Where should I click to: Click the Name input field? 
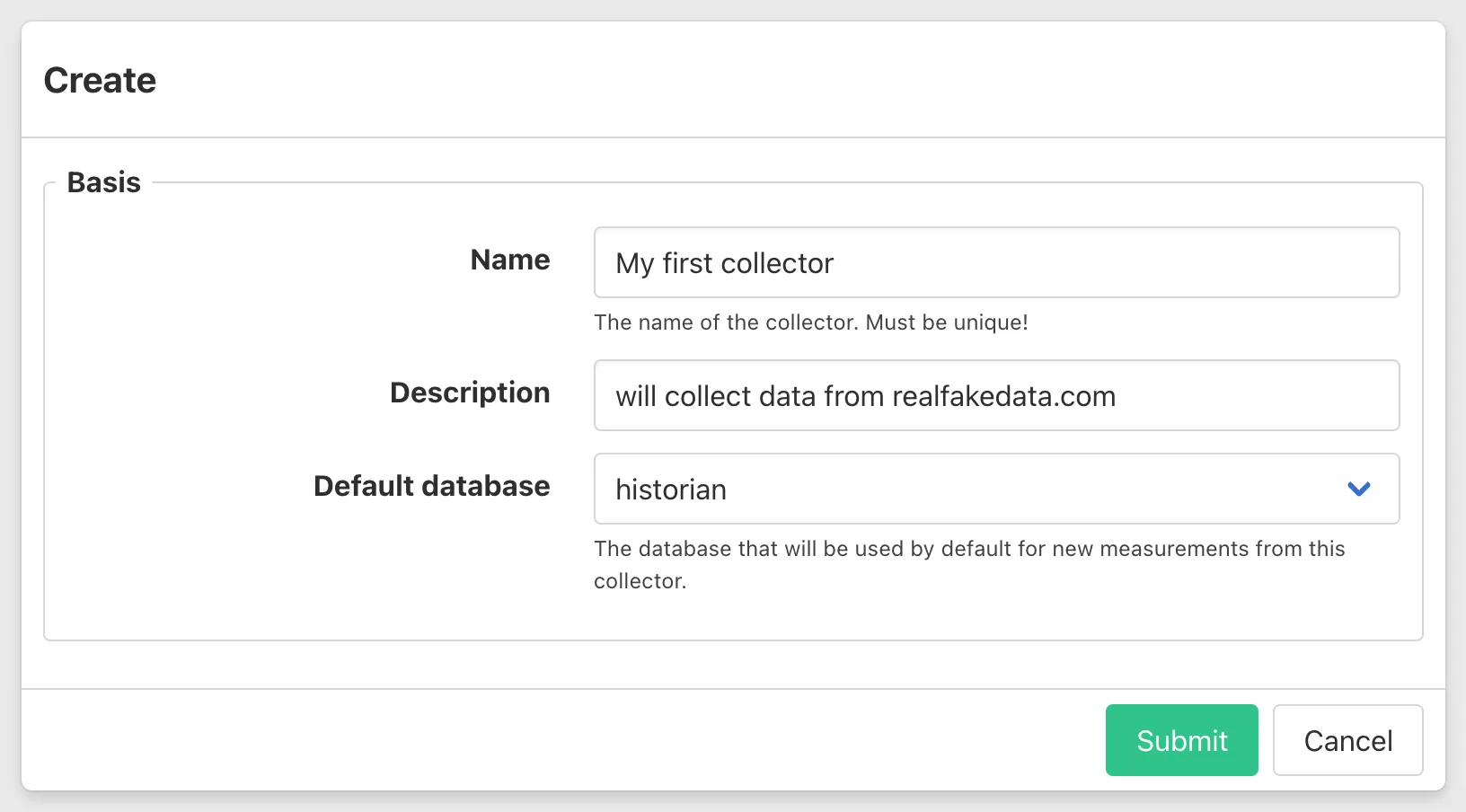tap(996, 262)
